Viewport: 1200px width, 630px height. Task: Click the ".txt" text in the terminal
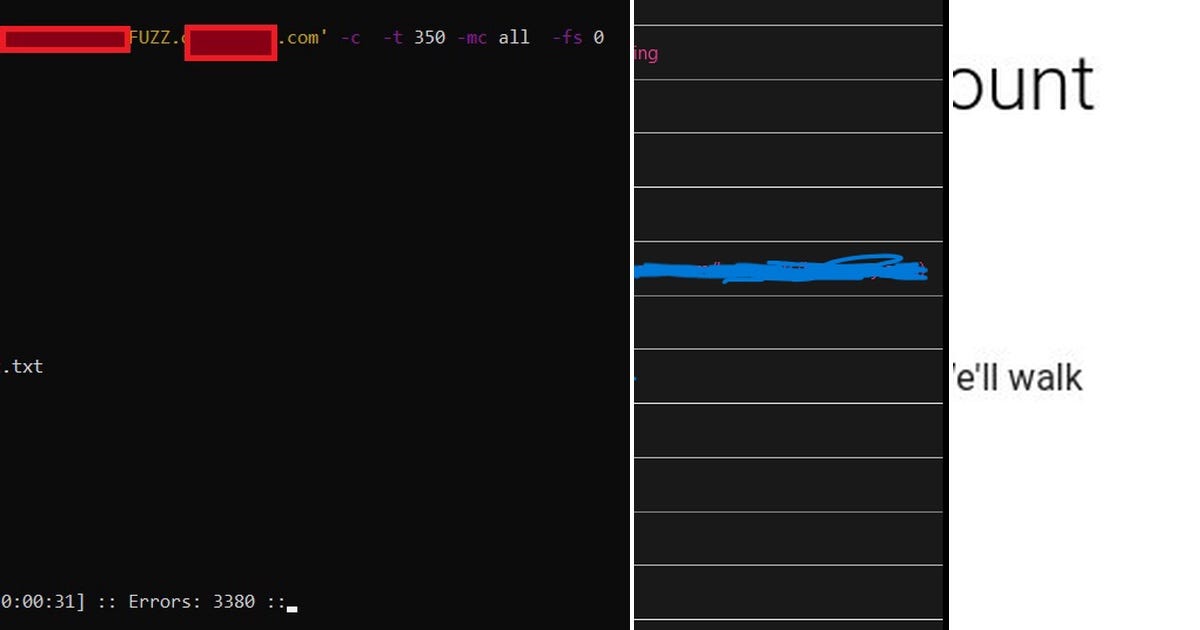[22, 366]
